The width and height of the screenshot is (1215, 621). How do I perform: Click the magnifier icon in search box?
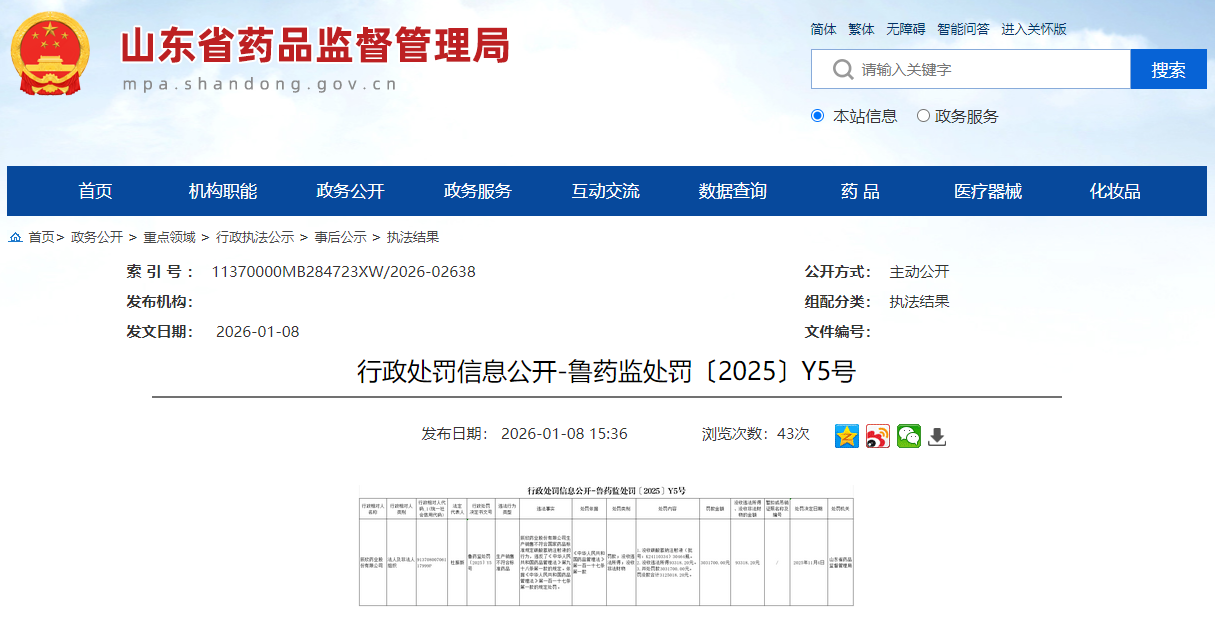tap(843, 69)
